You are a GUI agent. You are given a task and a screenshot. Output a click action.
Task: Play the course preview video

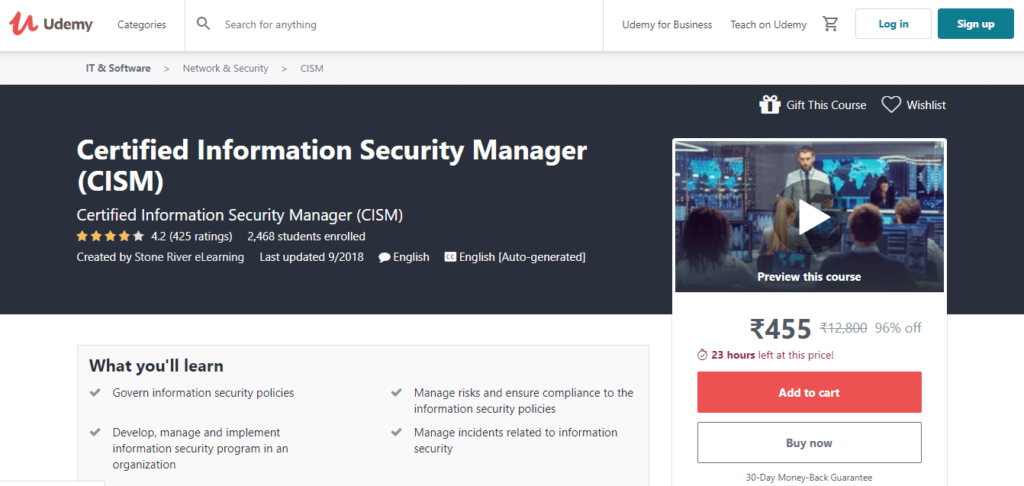click(x=810, y=216)
